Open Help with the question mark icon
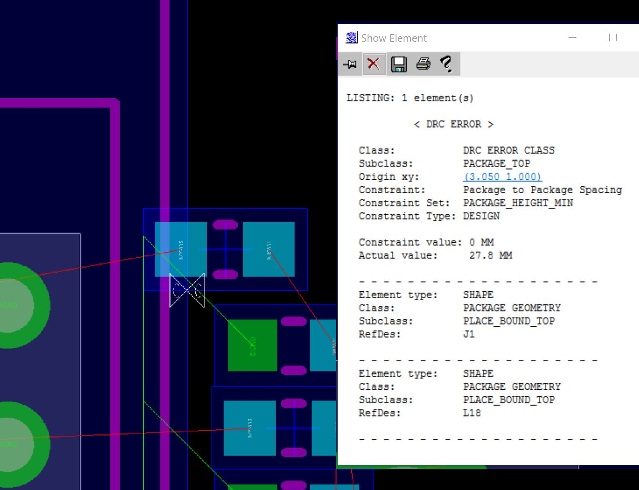 [446, 64]
